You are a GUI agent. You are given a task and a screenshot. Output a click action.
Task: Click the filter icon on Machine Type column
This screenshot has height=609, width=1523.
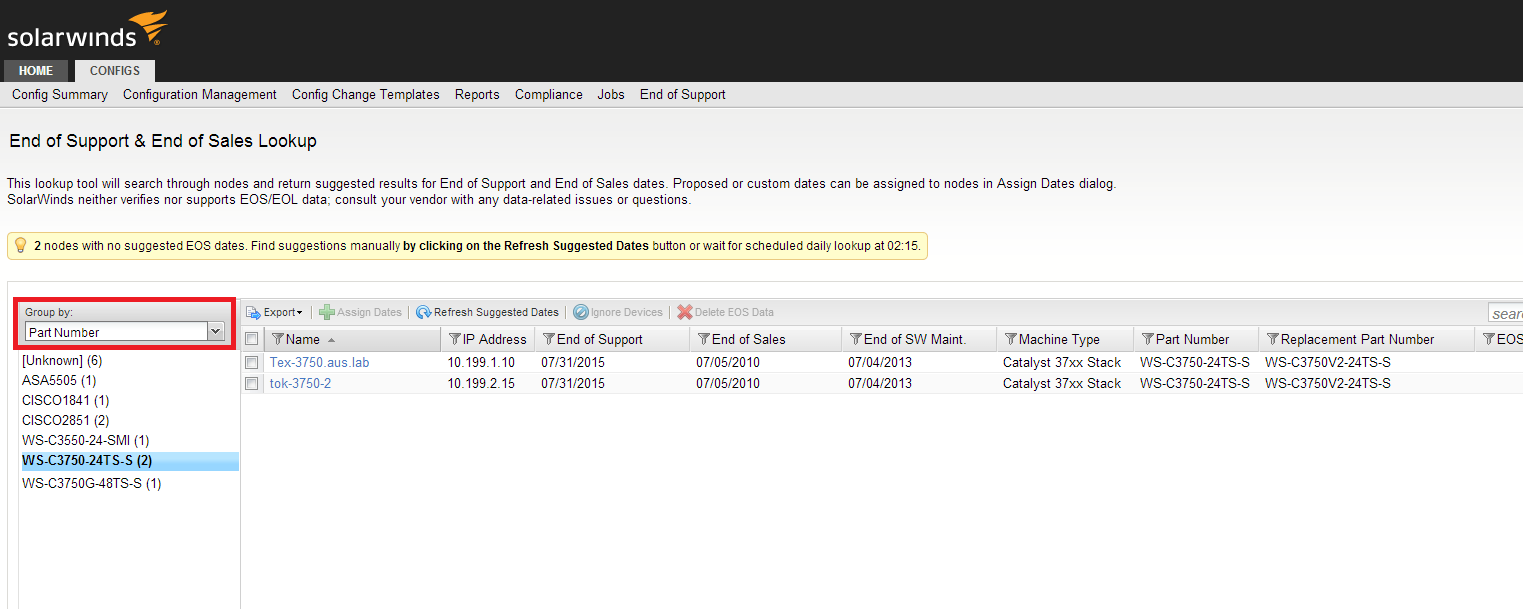(1011, 339)
